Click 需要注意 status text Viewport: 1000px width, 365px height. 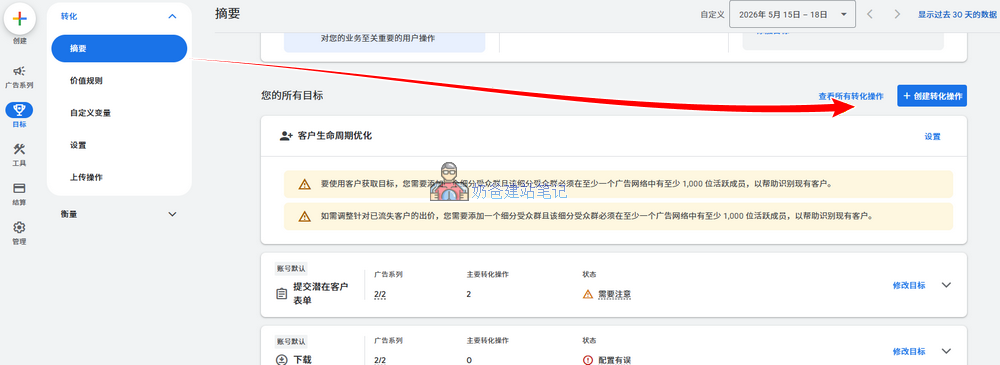[614, 294]
